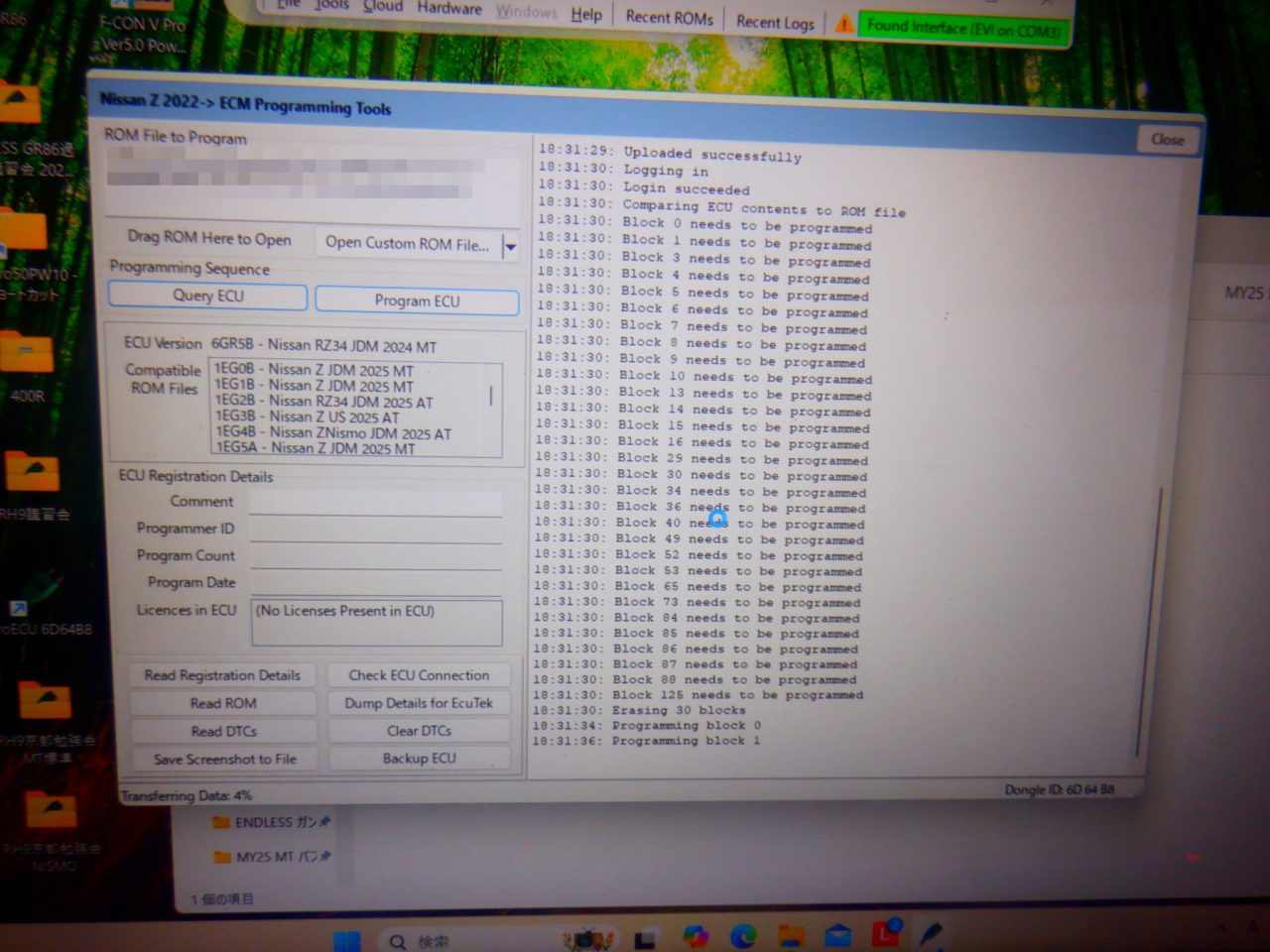
Task: Open Copilot icon on taskbar
Action: (696, 935)
